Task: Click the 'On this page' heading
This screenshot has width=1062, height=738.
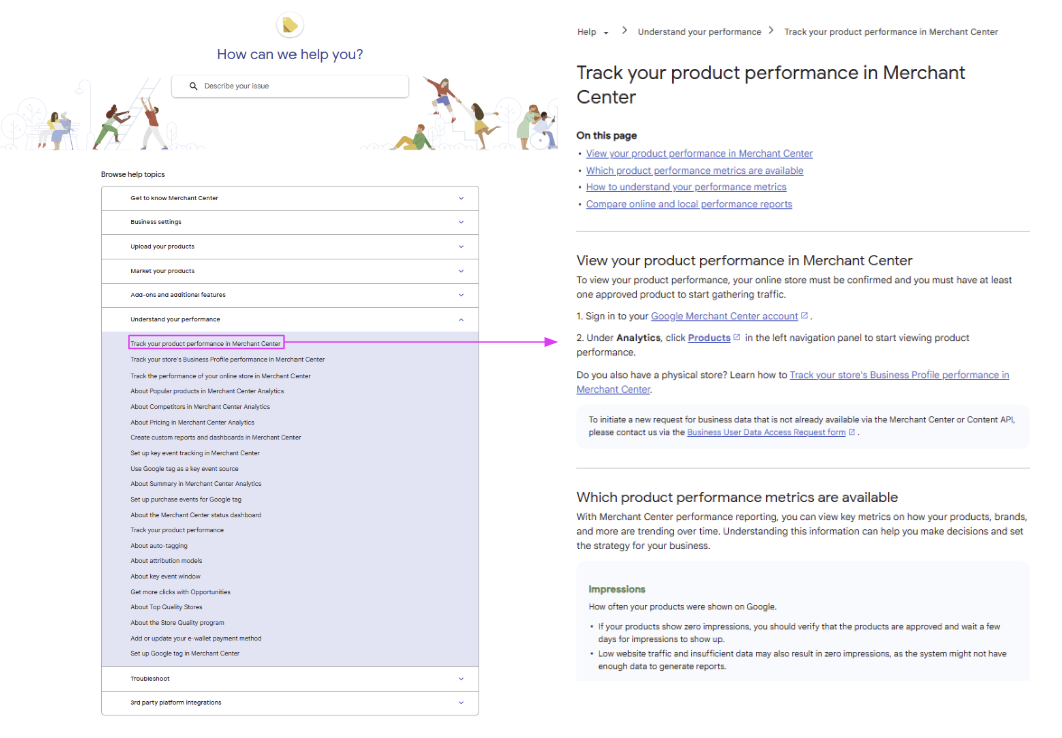Action: click(606, 135)
